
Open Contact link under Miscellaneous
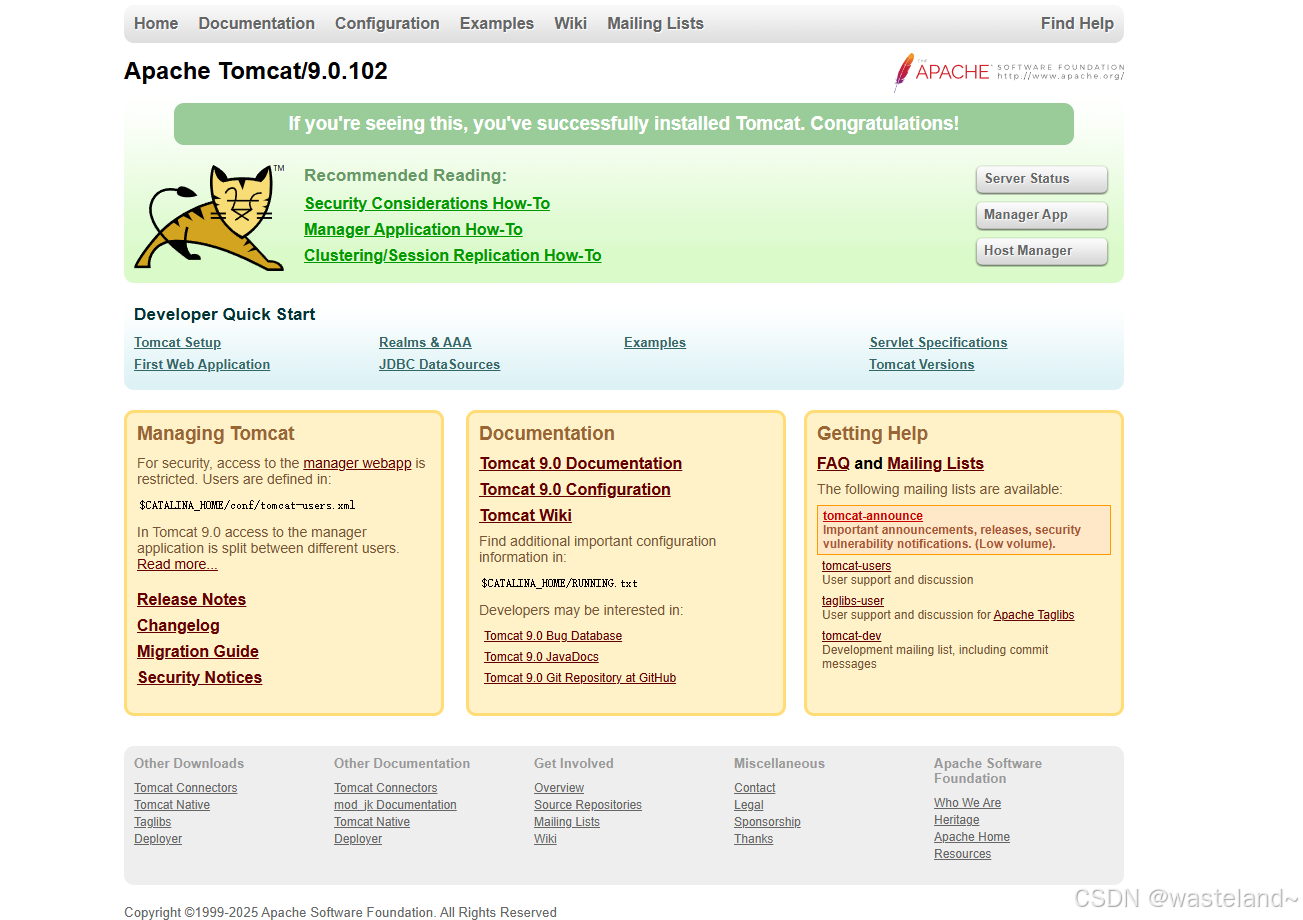point(755,788)
